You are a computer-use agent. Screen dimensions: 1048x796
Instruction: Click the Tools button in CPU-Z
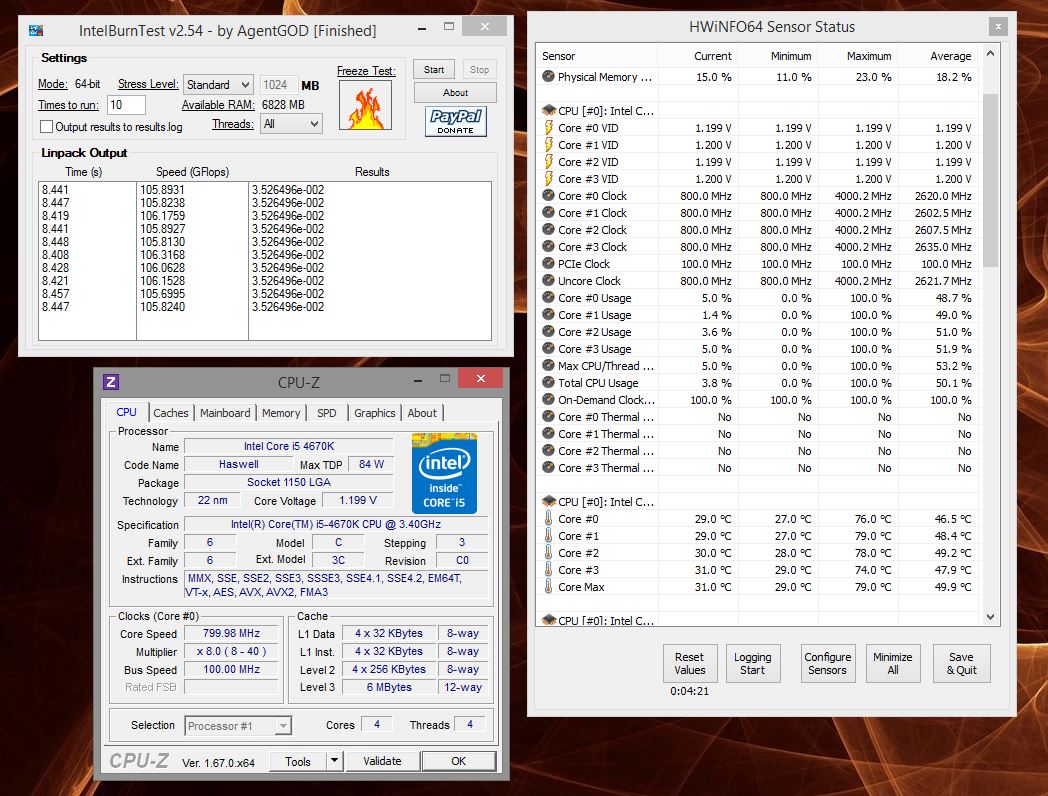[x=298, y=761]
